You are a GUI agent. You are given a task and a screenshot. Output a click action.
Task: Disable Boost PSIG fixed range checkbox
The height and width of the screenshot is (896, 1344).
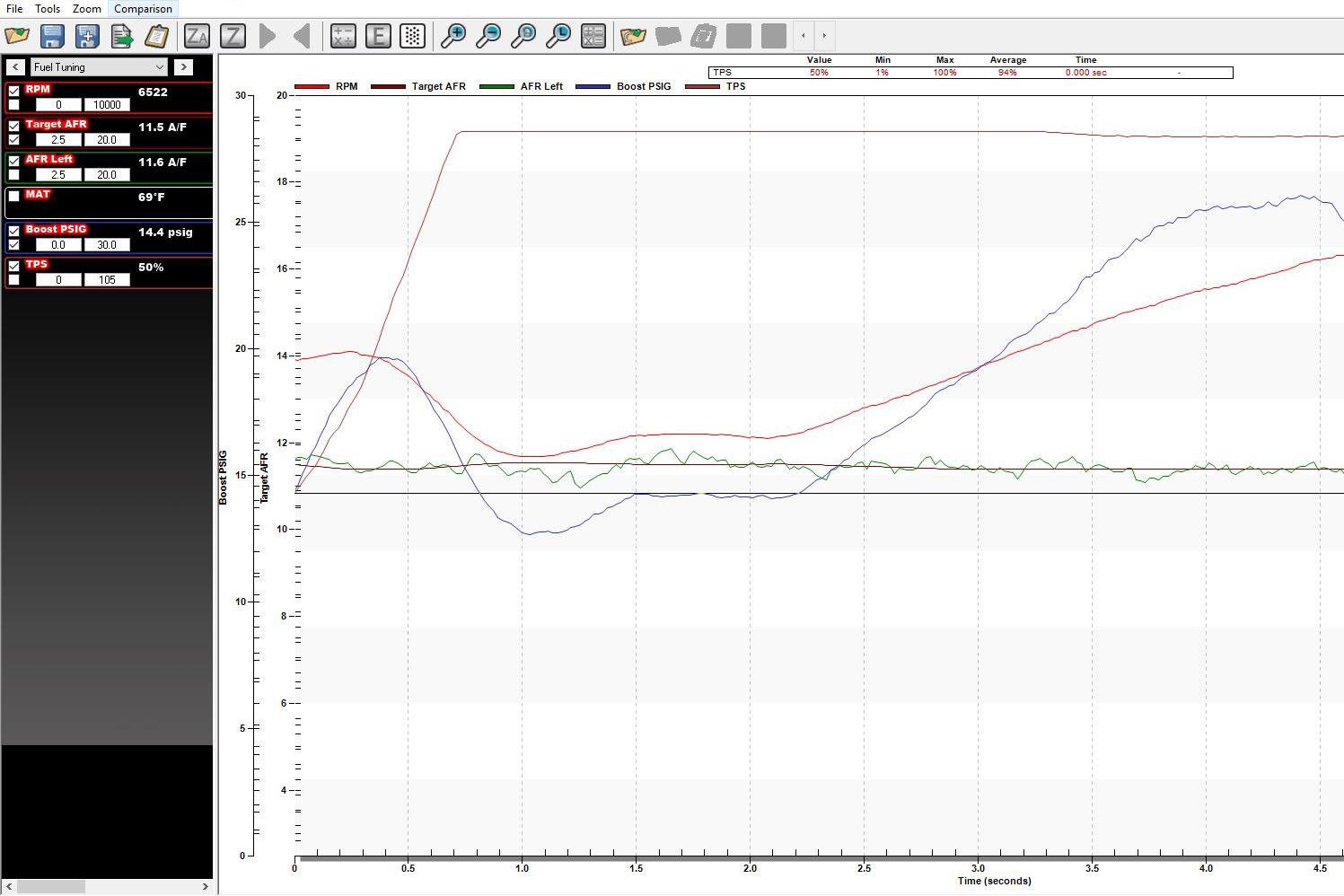point(13,245)
